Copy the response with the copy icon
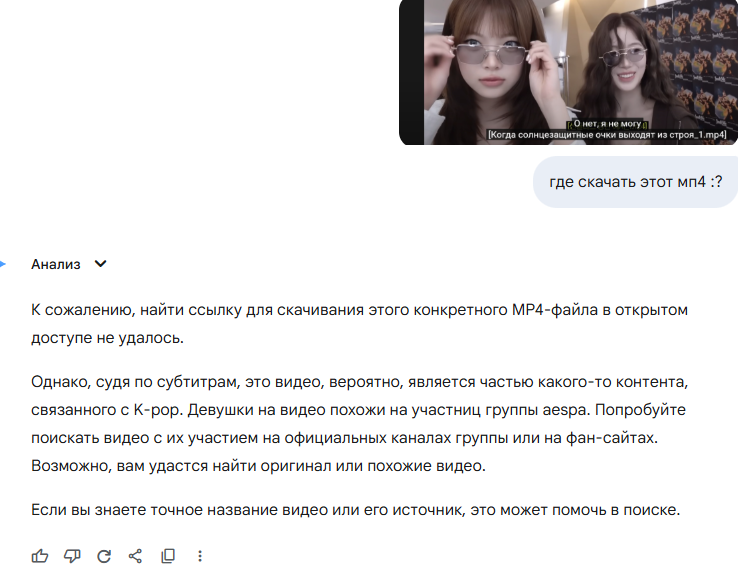738x588 pixels. (168, 556)
